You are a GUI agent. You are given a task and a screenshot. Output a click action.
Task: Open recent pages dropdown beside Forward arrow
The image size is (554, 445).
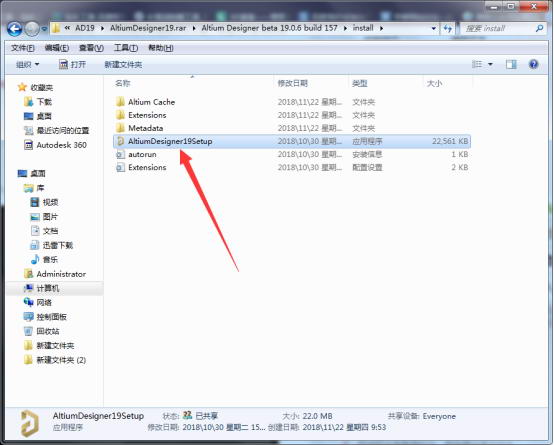coord(44,29)
